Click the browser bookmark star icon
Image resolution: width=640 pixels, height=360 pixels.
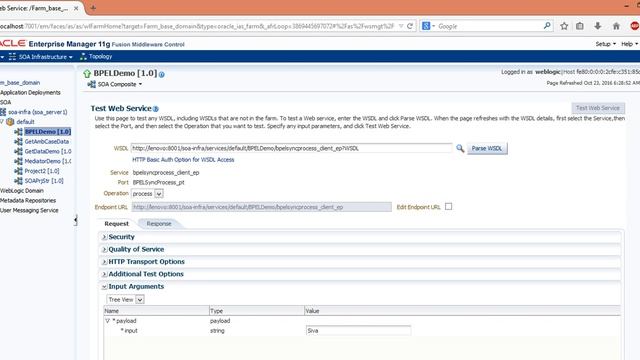pos(564,26)
